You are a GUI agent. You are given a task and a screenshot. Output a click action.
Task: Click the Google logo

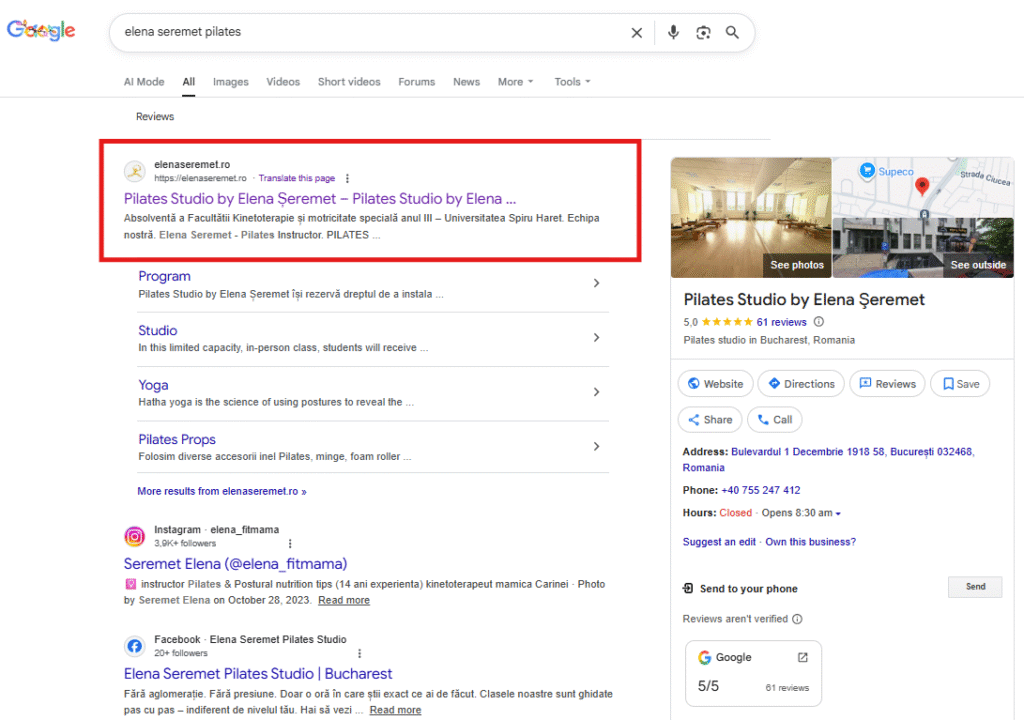click(x=41, y=31)
